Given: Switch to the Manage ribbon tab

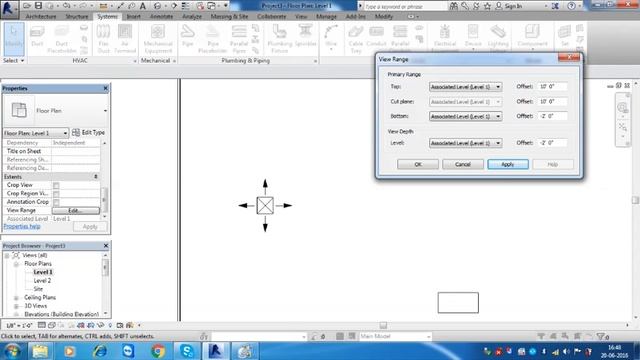Looking at the screenshot, I should point(326,17).
